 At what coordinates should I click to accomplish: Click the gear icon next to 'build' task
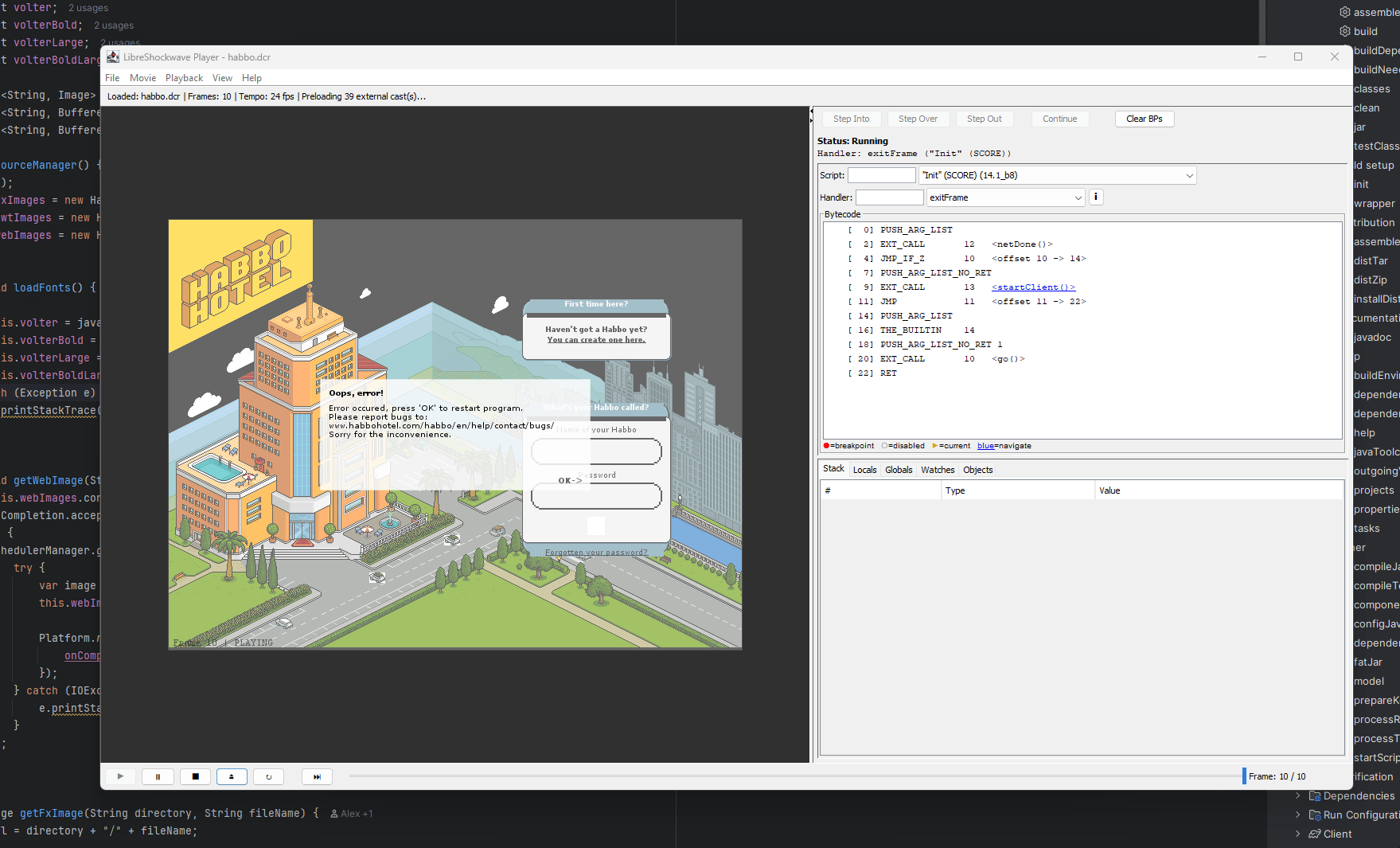[1345, 31]
